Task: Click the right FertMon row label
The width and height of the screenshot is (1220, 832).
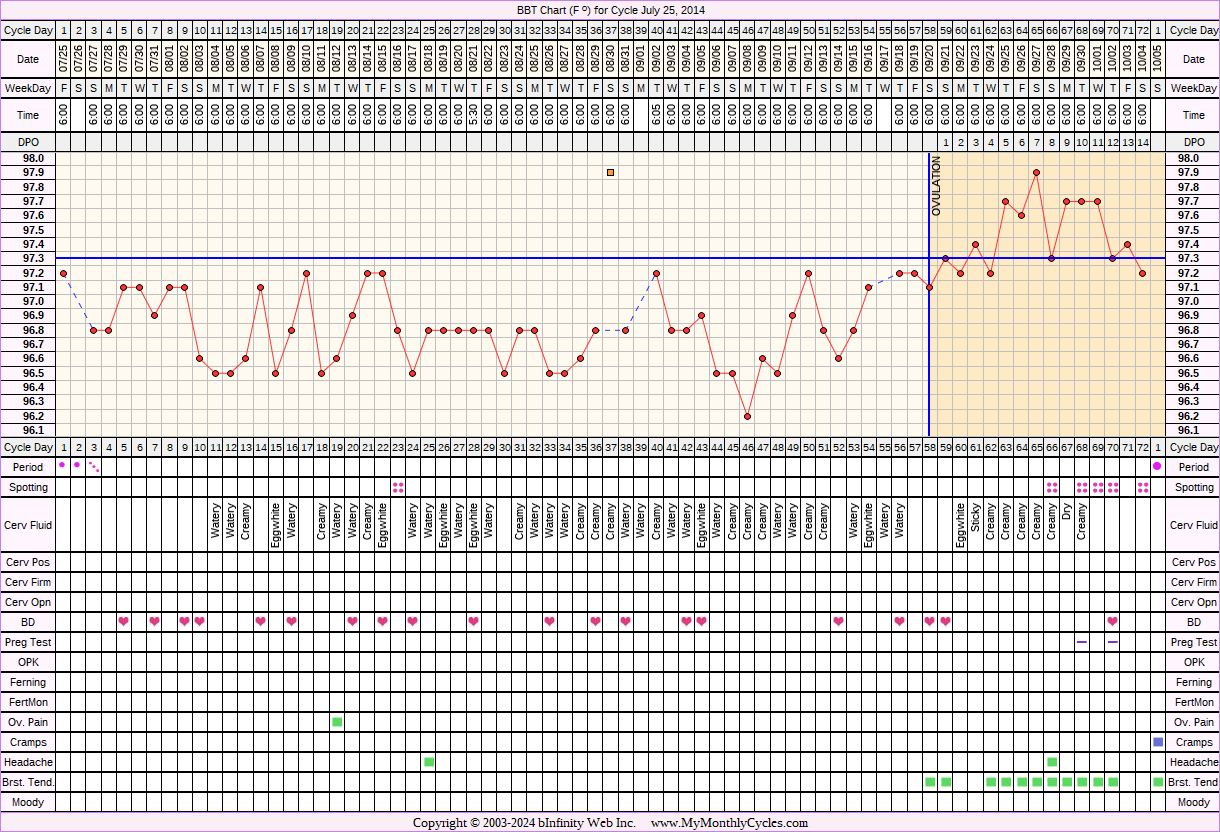Action: coord(1194,702)
